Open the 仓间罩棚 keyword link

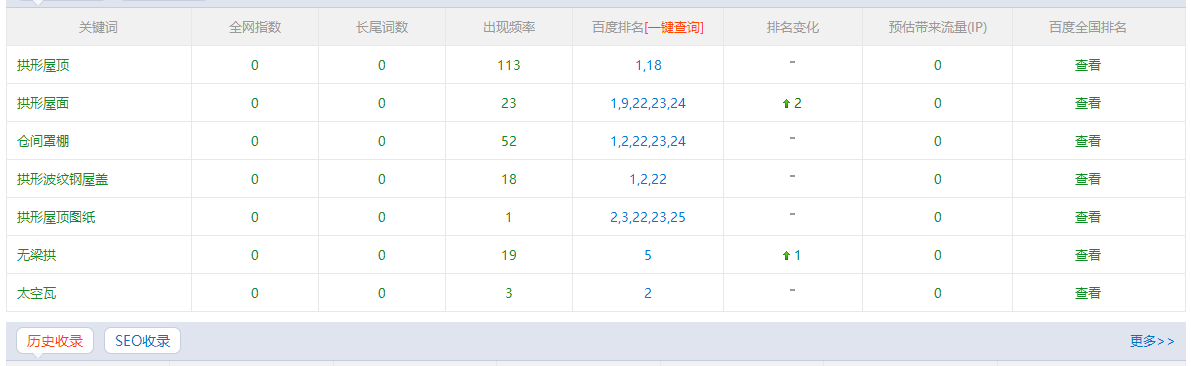click(x=43, y=141)
